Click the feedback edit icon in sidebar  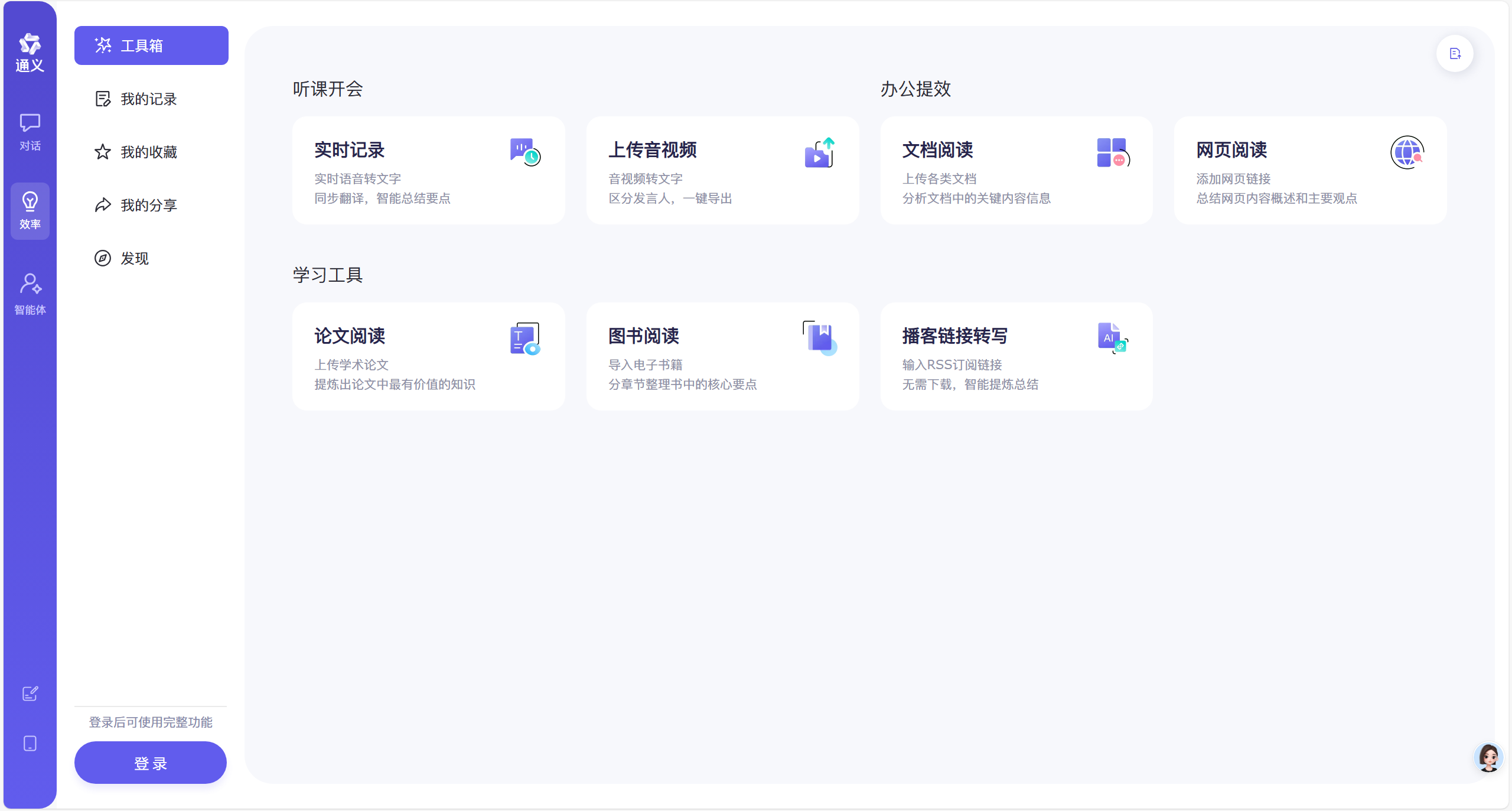[30, 693]
